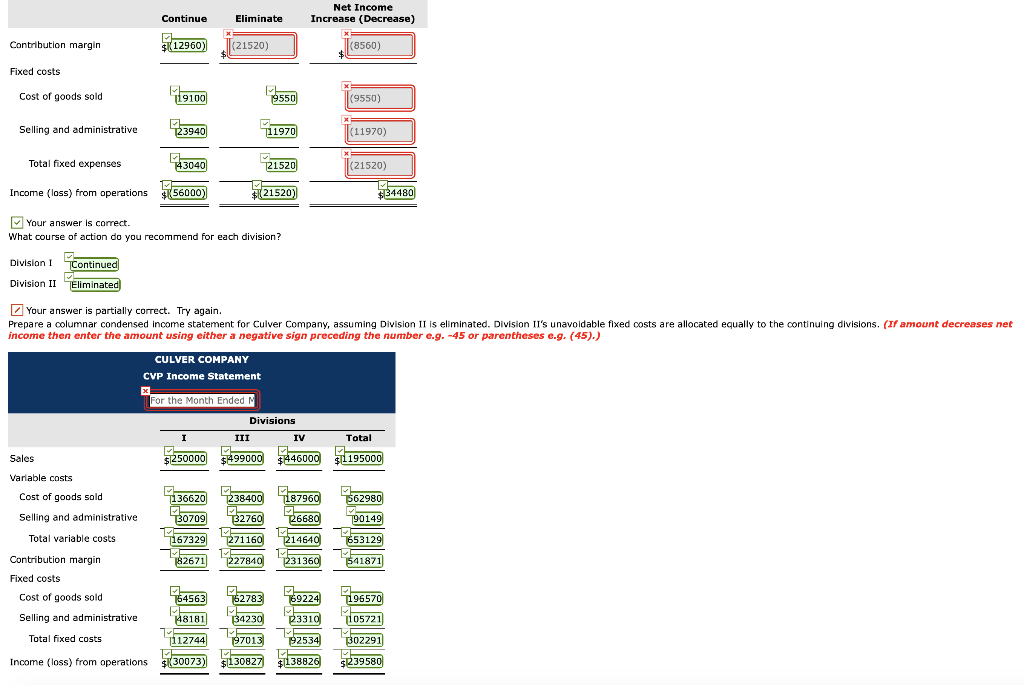
Task: Click the red partially correct icon beside Try again
Action: pos(17,310)
